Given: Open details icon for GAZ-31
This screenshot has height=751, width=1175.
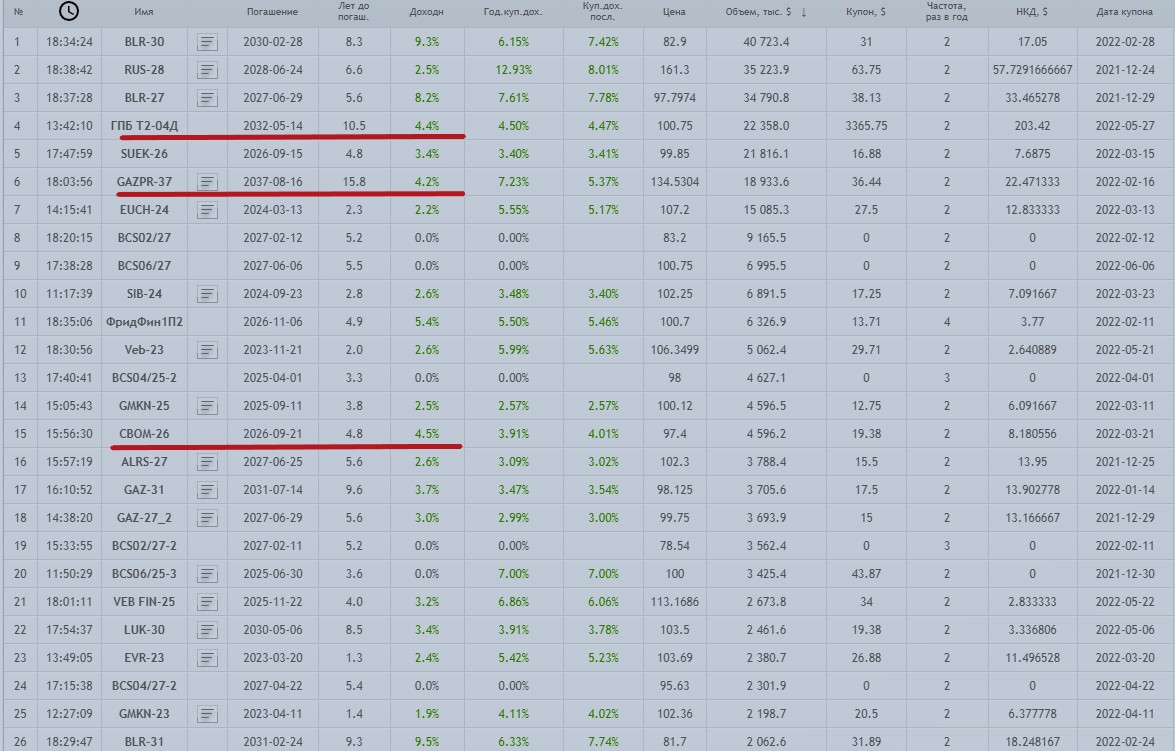Looking at the screenshot, I should [208, 490].
